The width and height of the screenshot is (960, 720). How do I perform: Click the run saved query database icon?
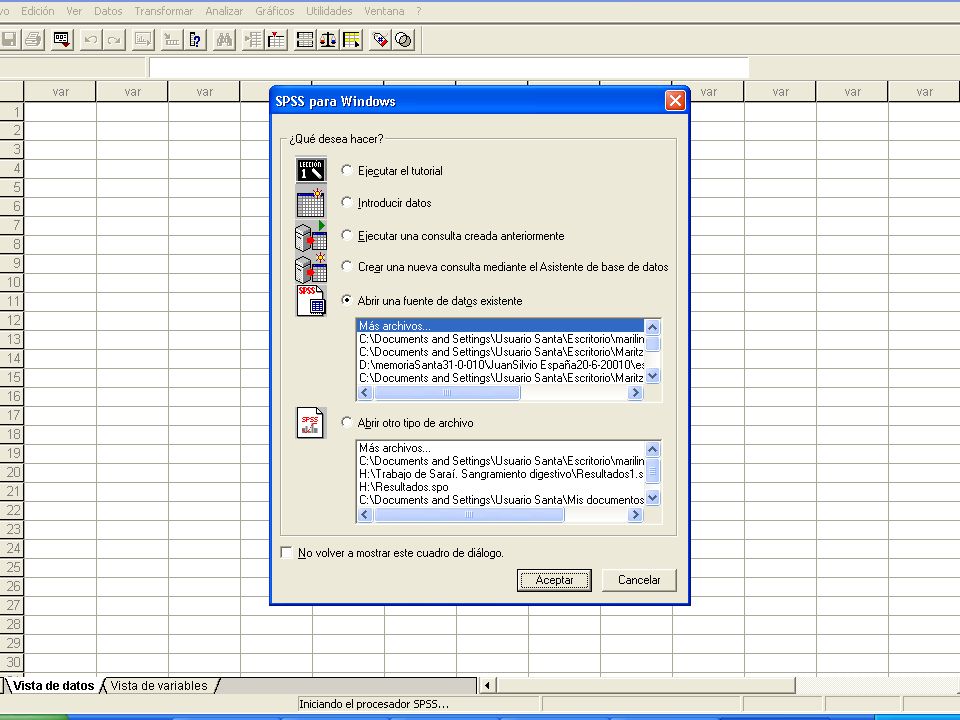311,236
